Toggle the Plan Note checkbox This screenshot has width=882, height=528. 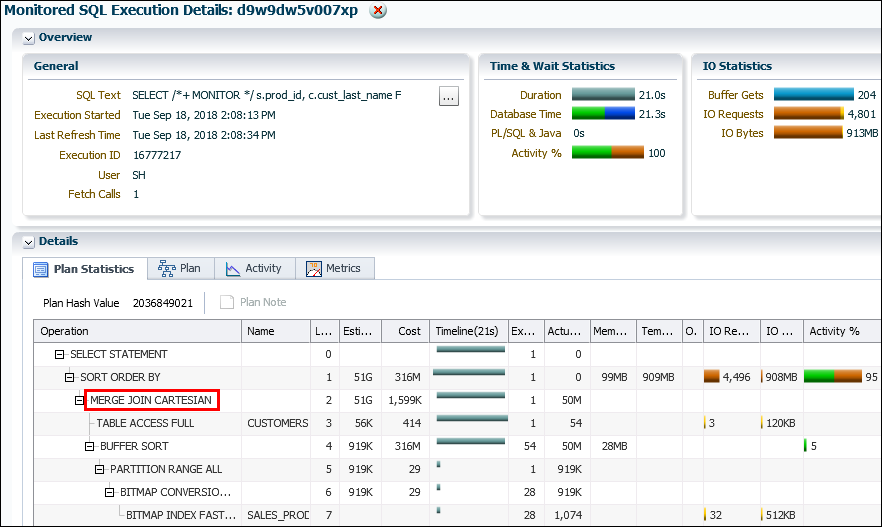(x=227, y=302)
